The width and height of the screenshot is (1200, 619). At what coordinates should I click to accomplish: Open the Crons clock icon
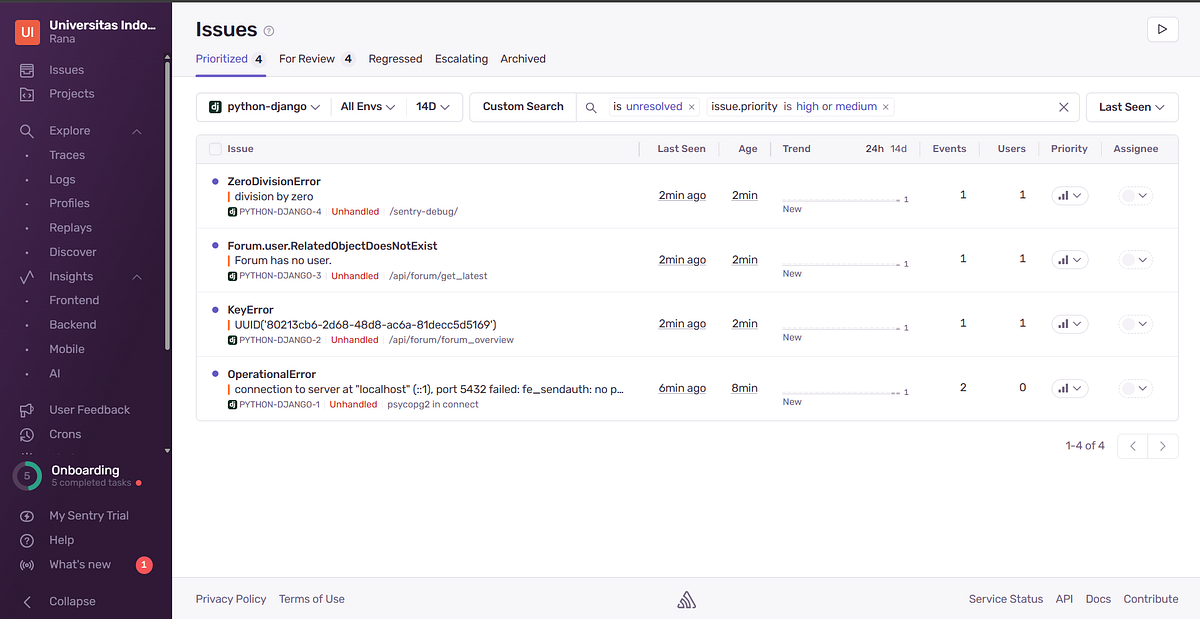point(27,434)
